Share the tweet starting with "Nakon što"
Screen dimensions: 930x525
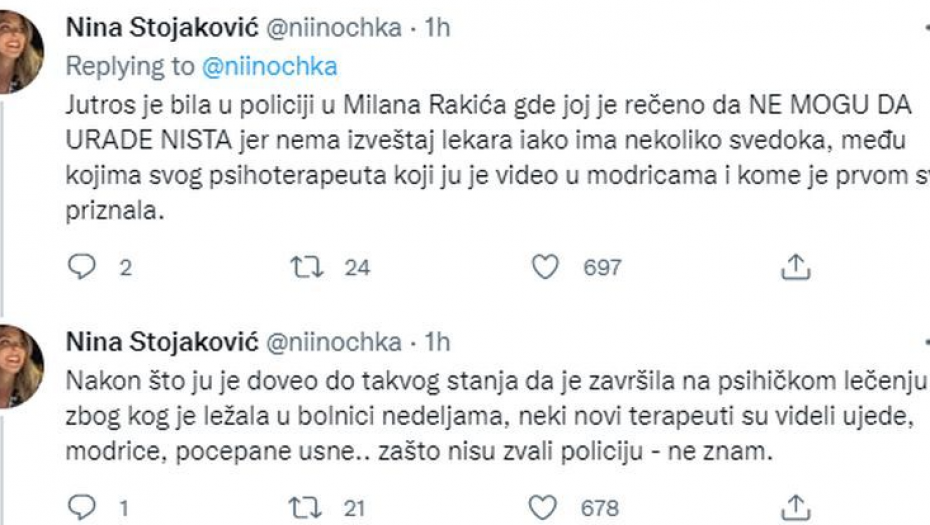click(793, 507)
